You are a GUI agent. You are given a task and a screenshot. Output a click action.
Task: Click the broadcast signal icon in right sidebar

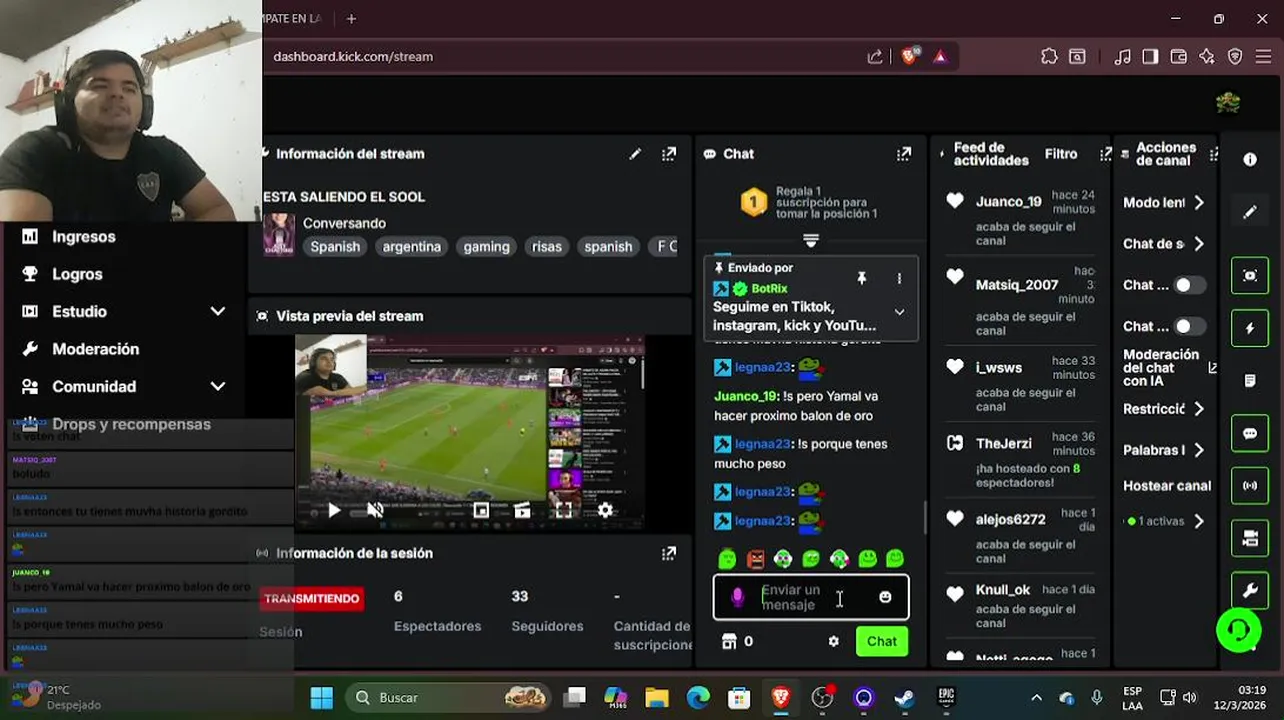(x=1250, y=486)
